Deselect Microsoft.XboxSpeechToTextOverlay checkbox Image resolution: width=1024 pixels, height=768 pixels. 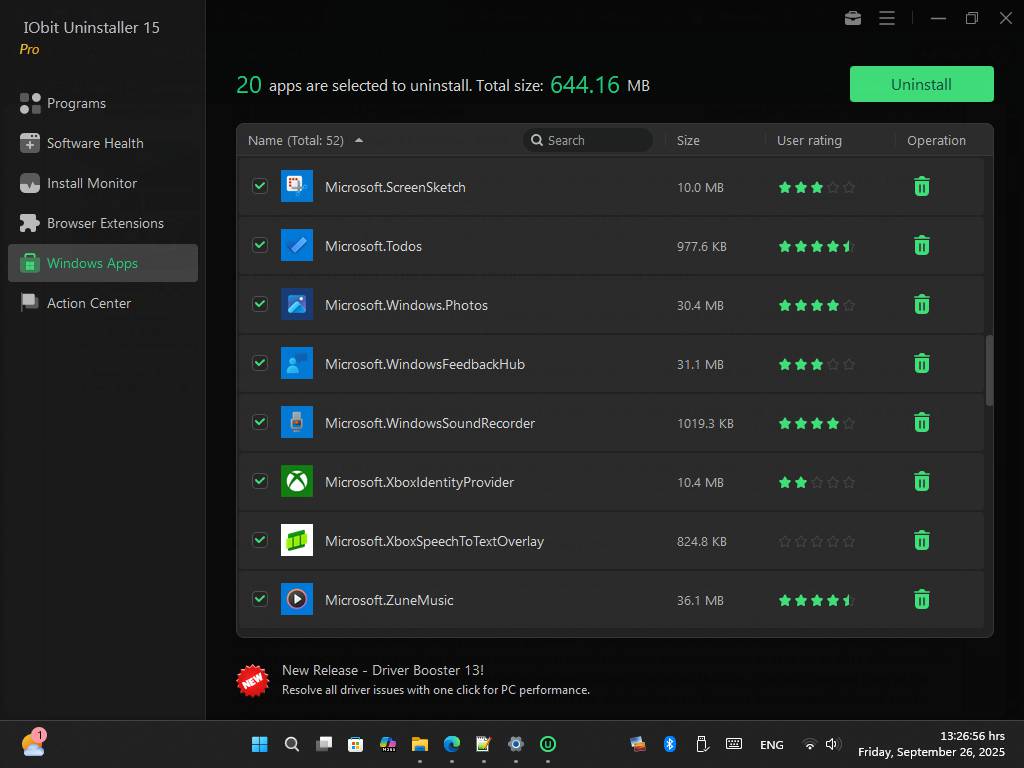pos(260,540)
